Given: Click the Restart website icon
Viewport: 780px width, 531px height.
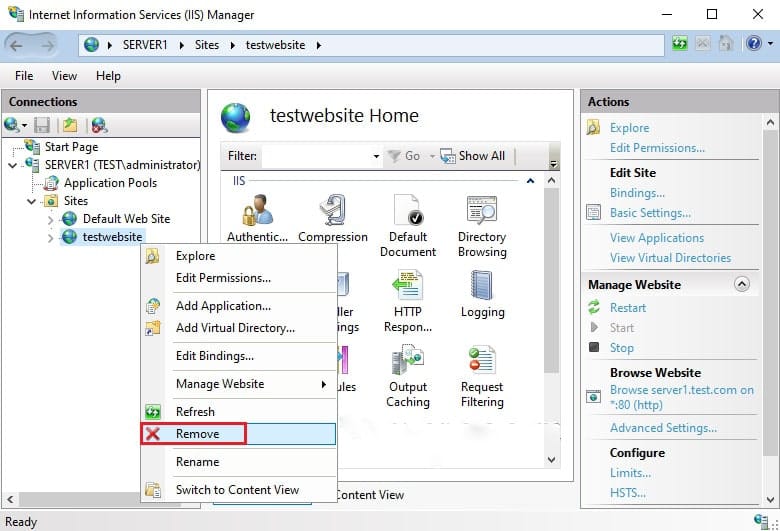Looking at the screenshot, I should (594, 307).
